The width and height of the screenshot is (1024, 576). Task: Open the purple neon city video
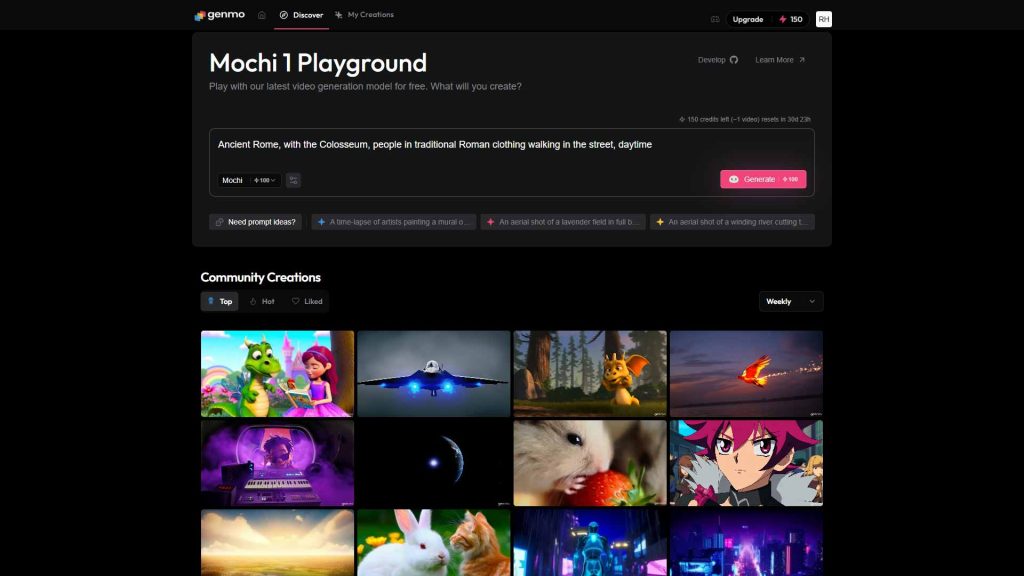click(746, 543)
